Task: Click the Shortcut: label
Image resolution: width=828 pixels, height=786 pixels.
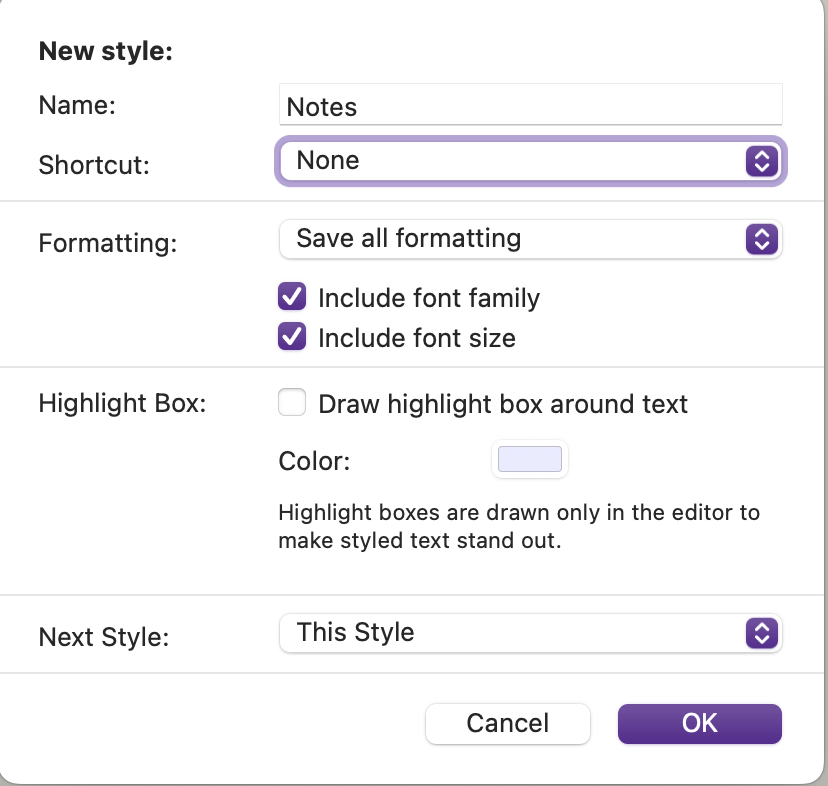Action: [x=94, y=164]
